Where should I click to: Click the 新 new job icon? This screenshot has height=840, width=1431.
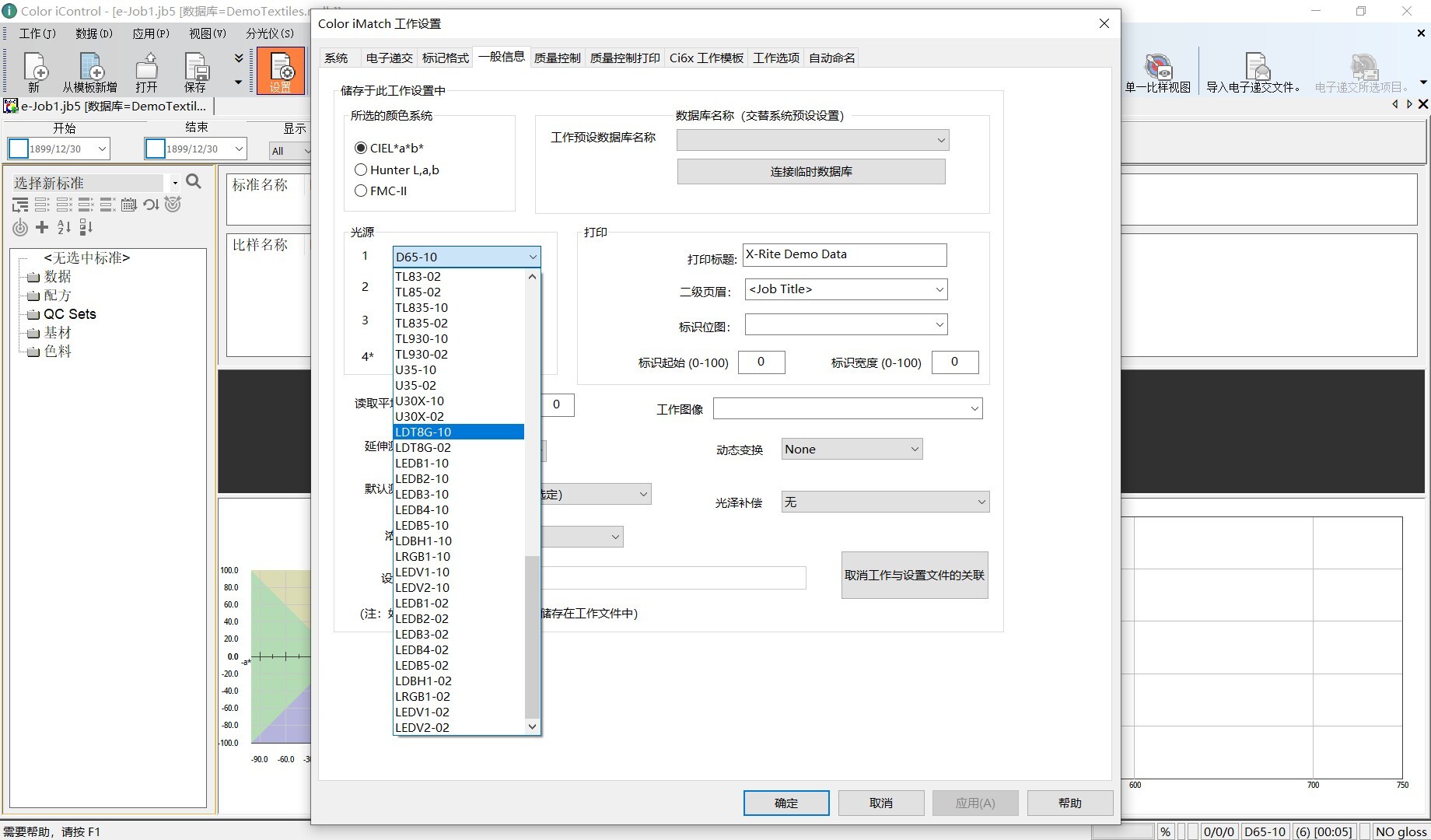coord(34,68)
